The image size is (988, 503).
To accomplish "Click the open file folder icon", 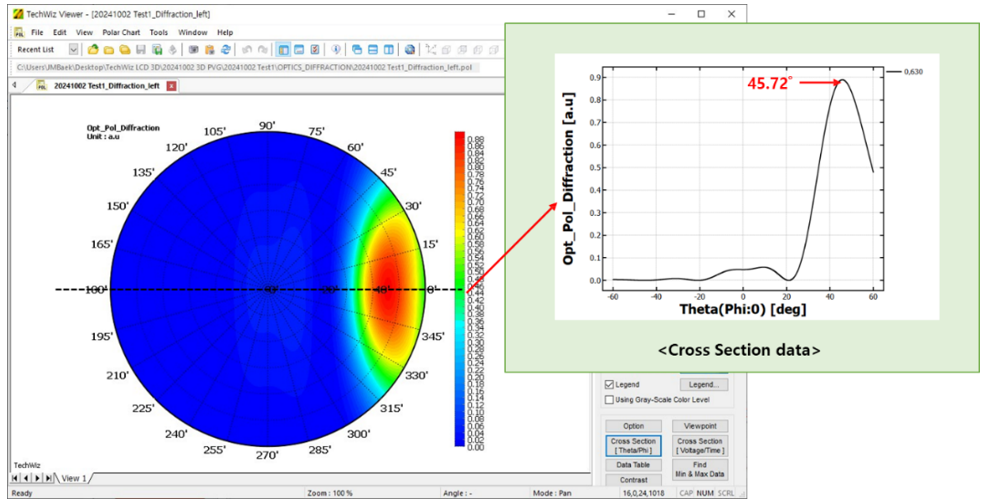I will click(93, 49).
